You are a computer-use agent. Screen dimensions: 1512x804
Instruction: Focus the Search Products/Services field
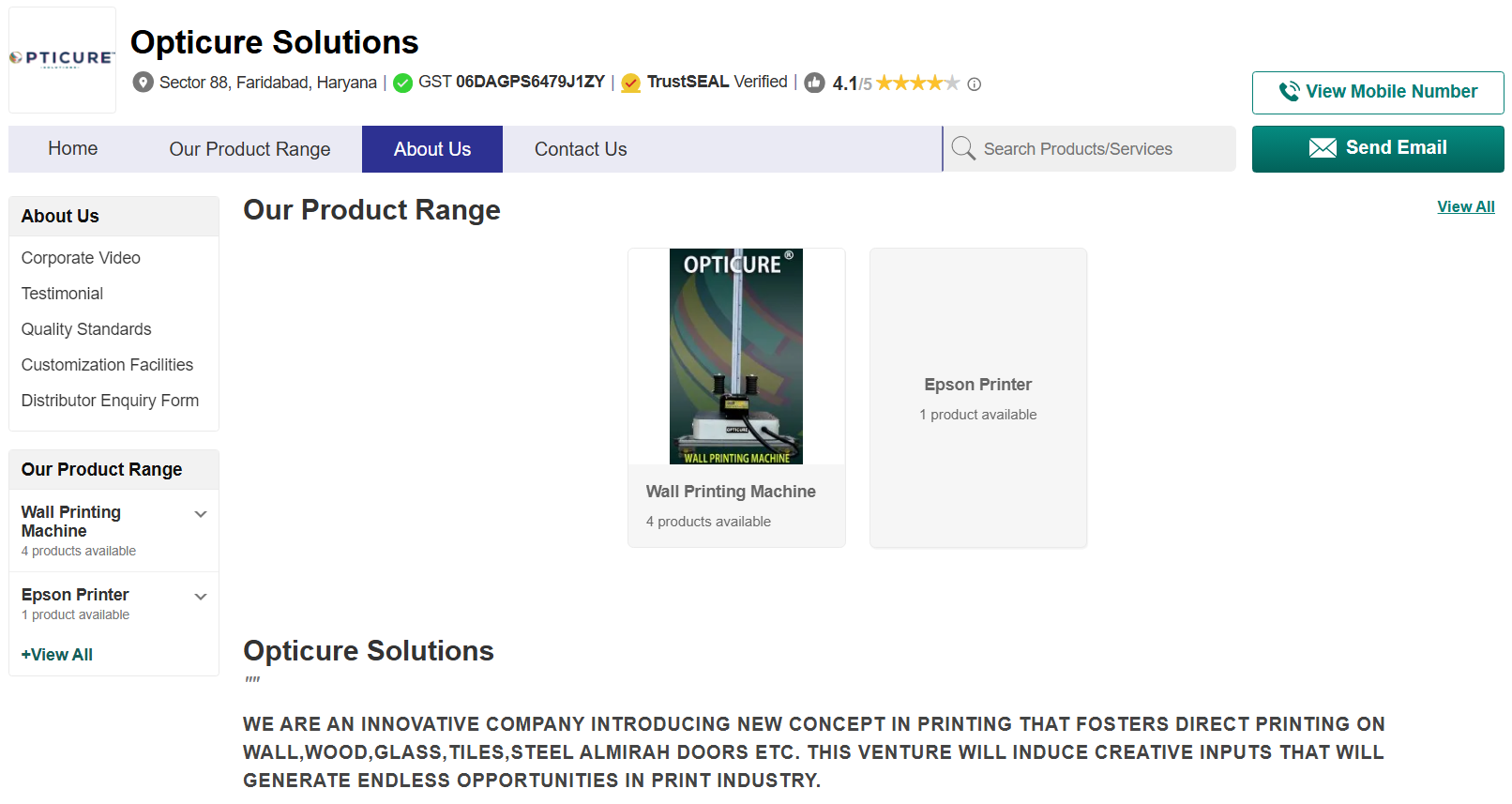tap(1089, 148)
